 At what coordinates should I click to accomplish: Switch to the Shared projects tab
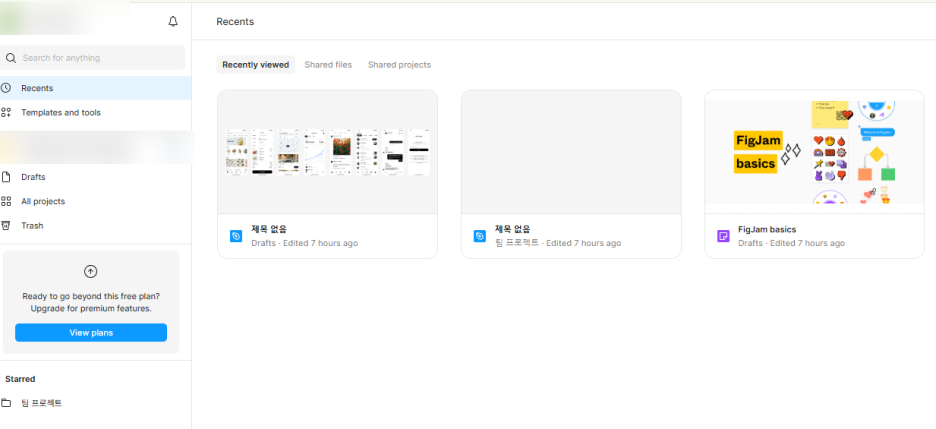(x=399, y=64)
